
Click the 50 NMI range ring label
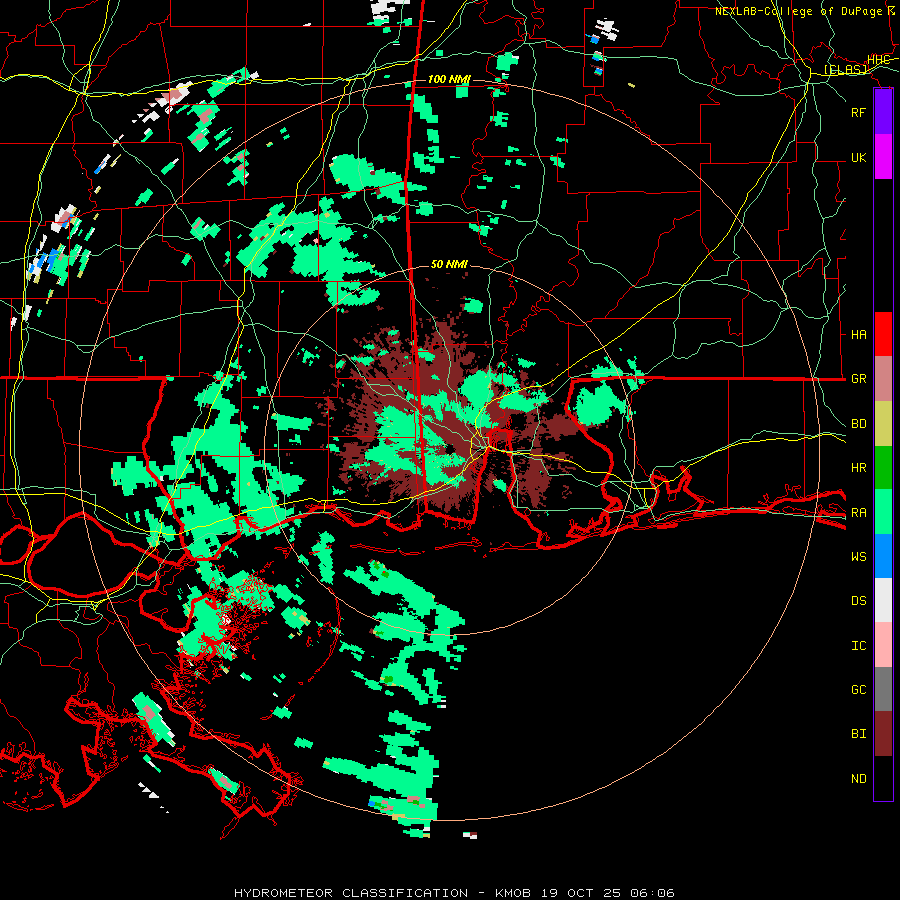coord(449,264)
